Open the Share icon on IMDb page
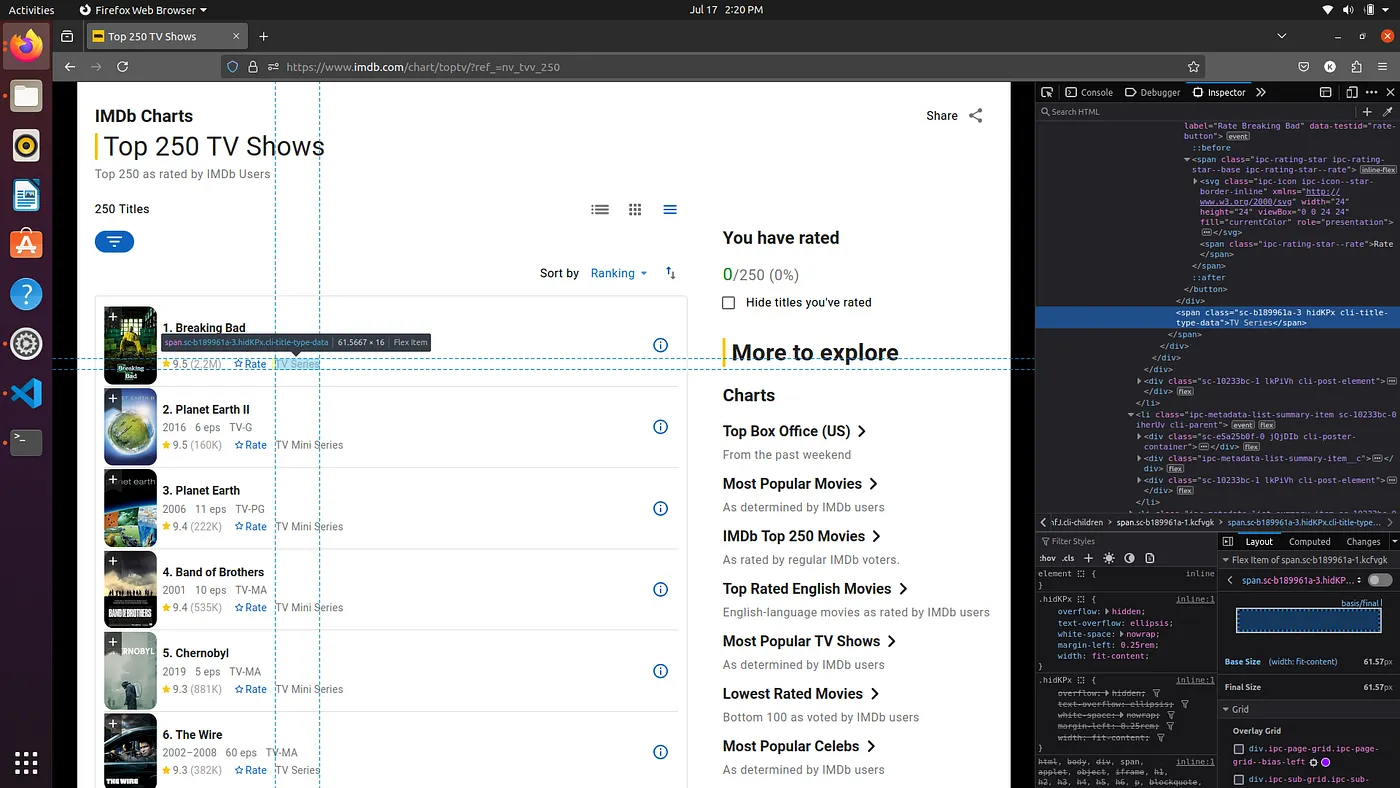Image resolution: width=1400 pixels, height=788 pixels. click(976, 116)
